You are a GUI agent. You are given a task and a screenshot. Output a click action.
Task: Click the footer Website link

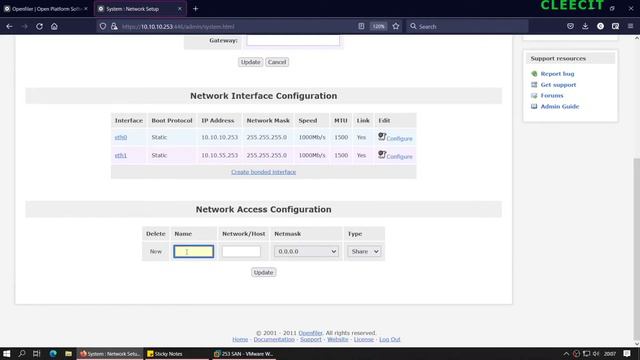click(x=338, y=339)
